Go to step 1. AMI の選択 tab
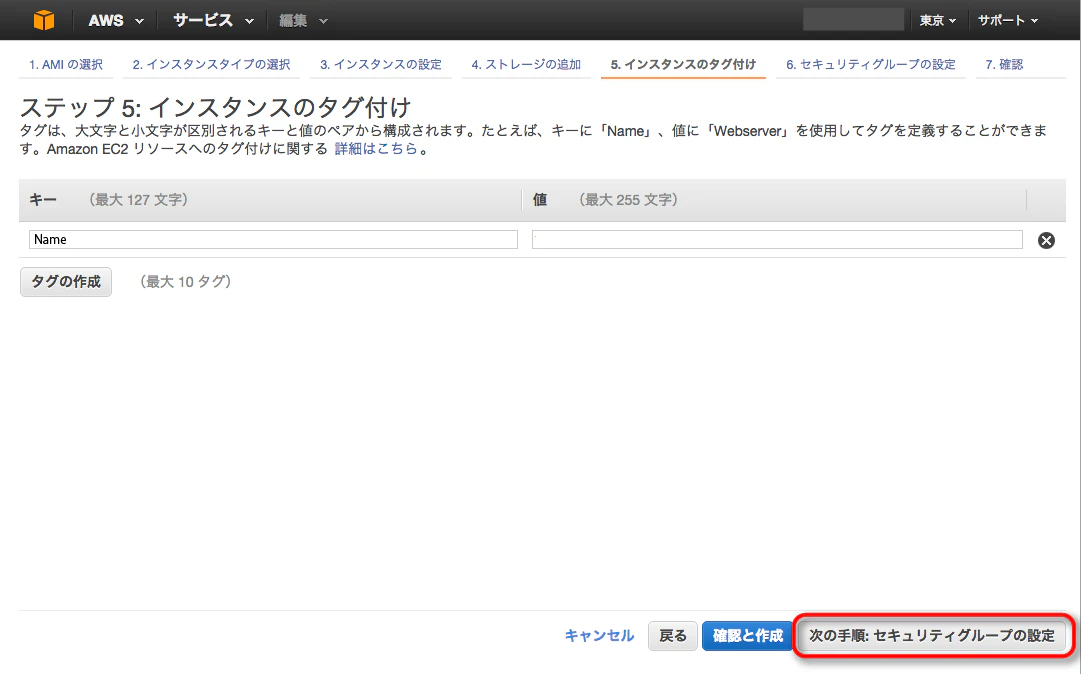 pyautogui.click(x=65, y=64)
